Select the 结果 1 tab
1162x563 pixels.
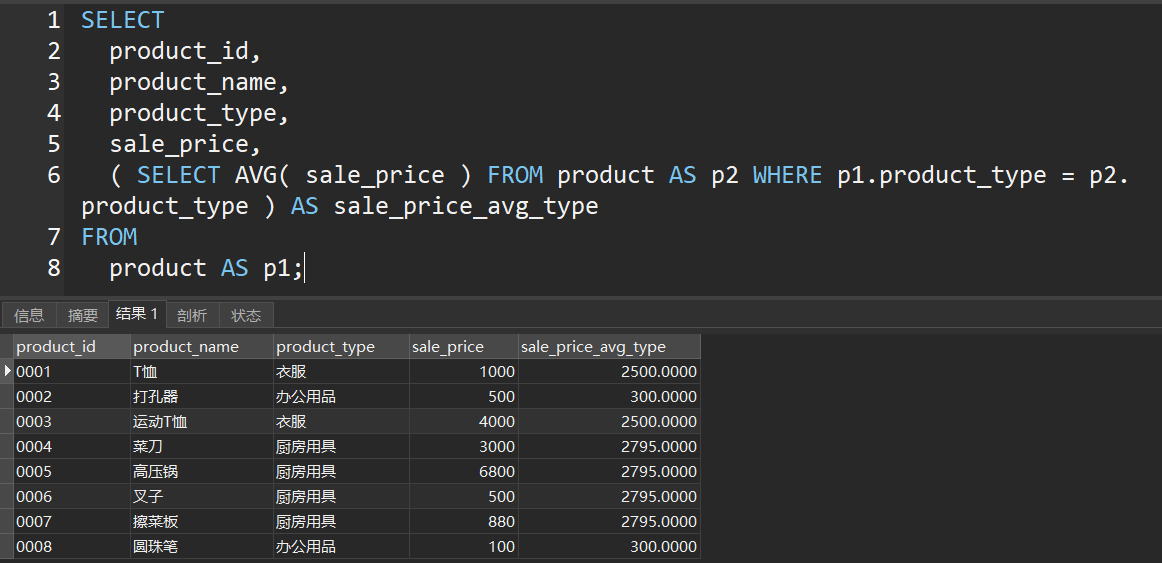137,314
